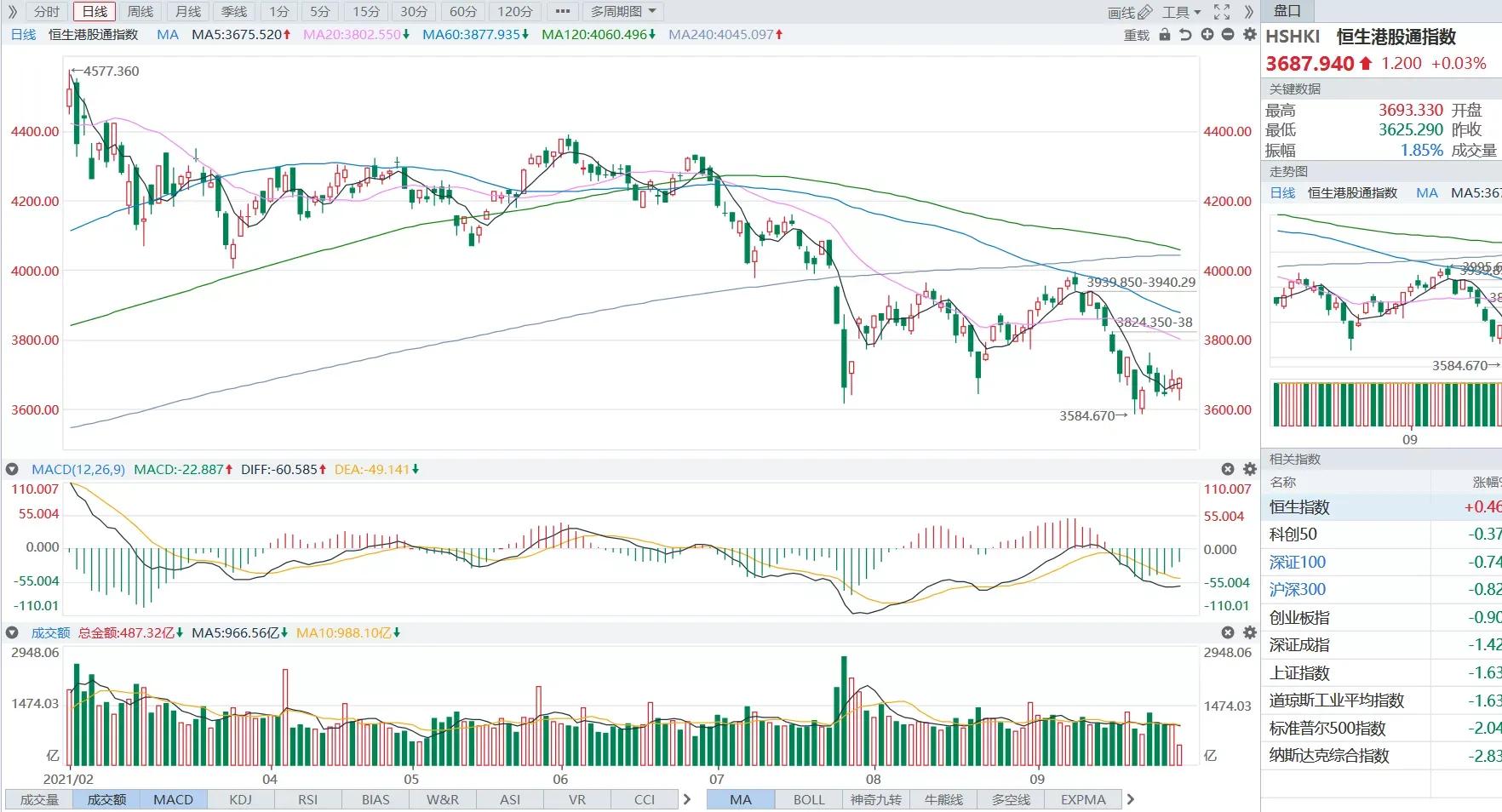This screenshot has height=812, width=1502.
Task: Zoom out chart with minus icon
Action: point(1228,35)
